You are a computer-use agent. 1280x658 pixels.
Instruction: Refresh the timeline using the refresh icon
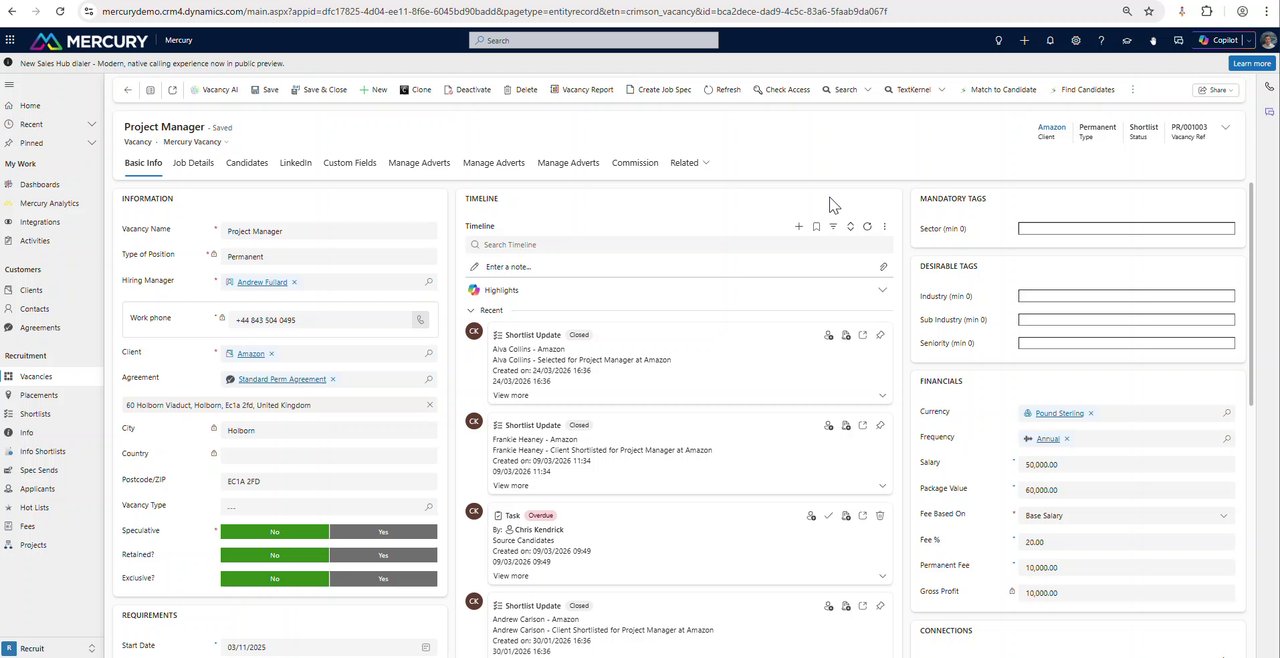pos(867,227)
